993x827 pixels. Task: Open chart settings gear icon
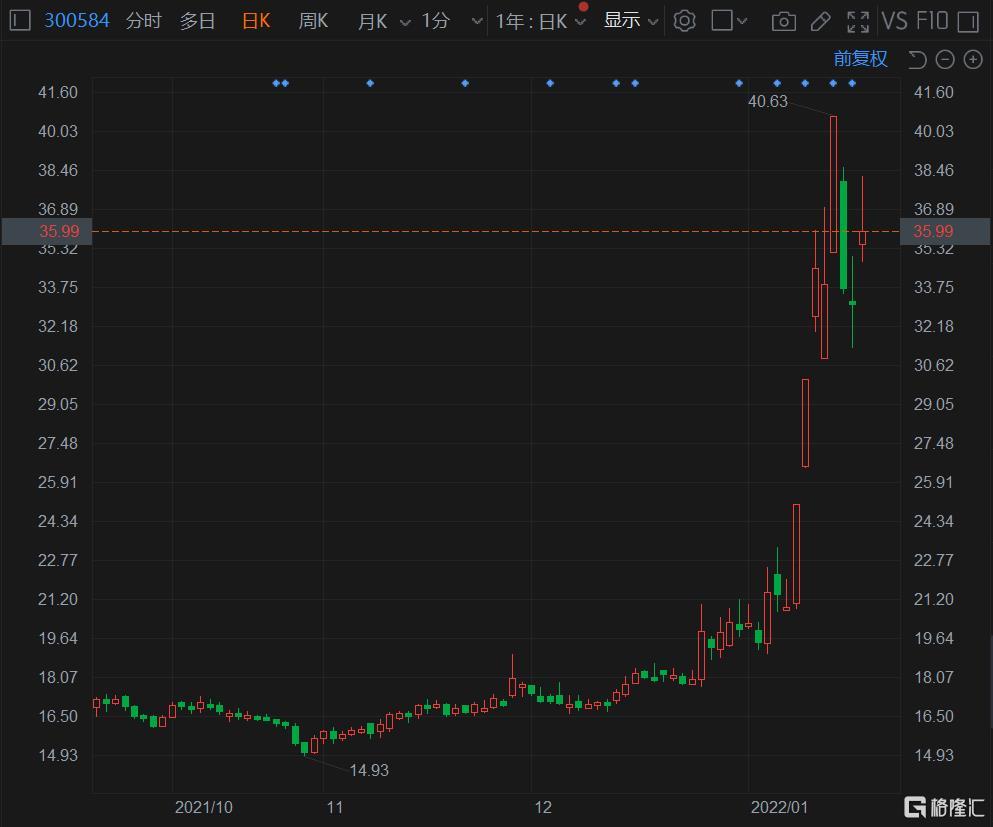click(x=685, y=21)
